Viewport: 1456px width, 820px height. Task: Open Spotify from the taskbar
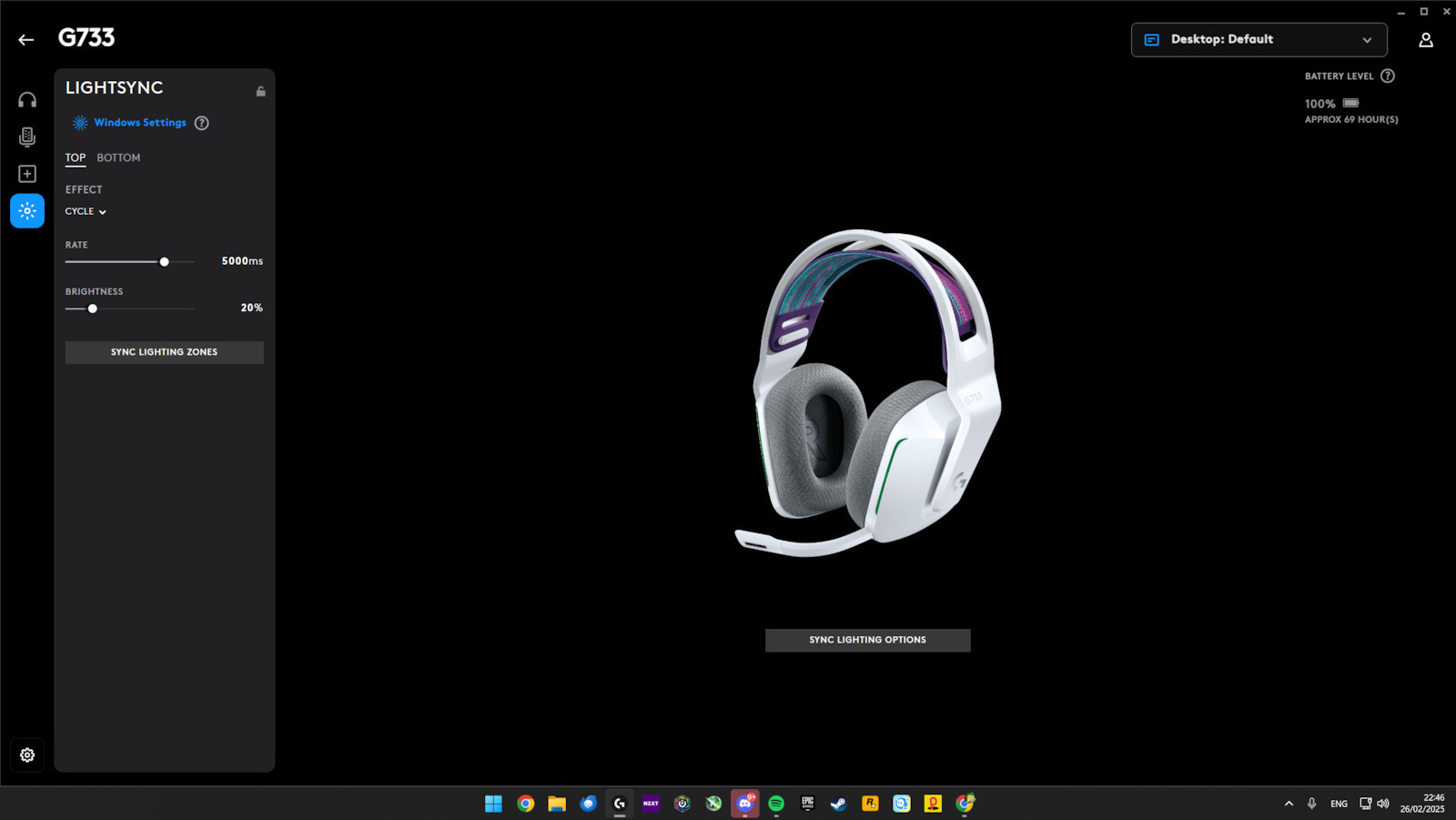tap(776, 803)
